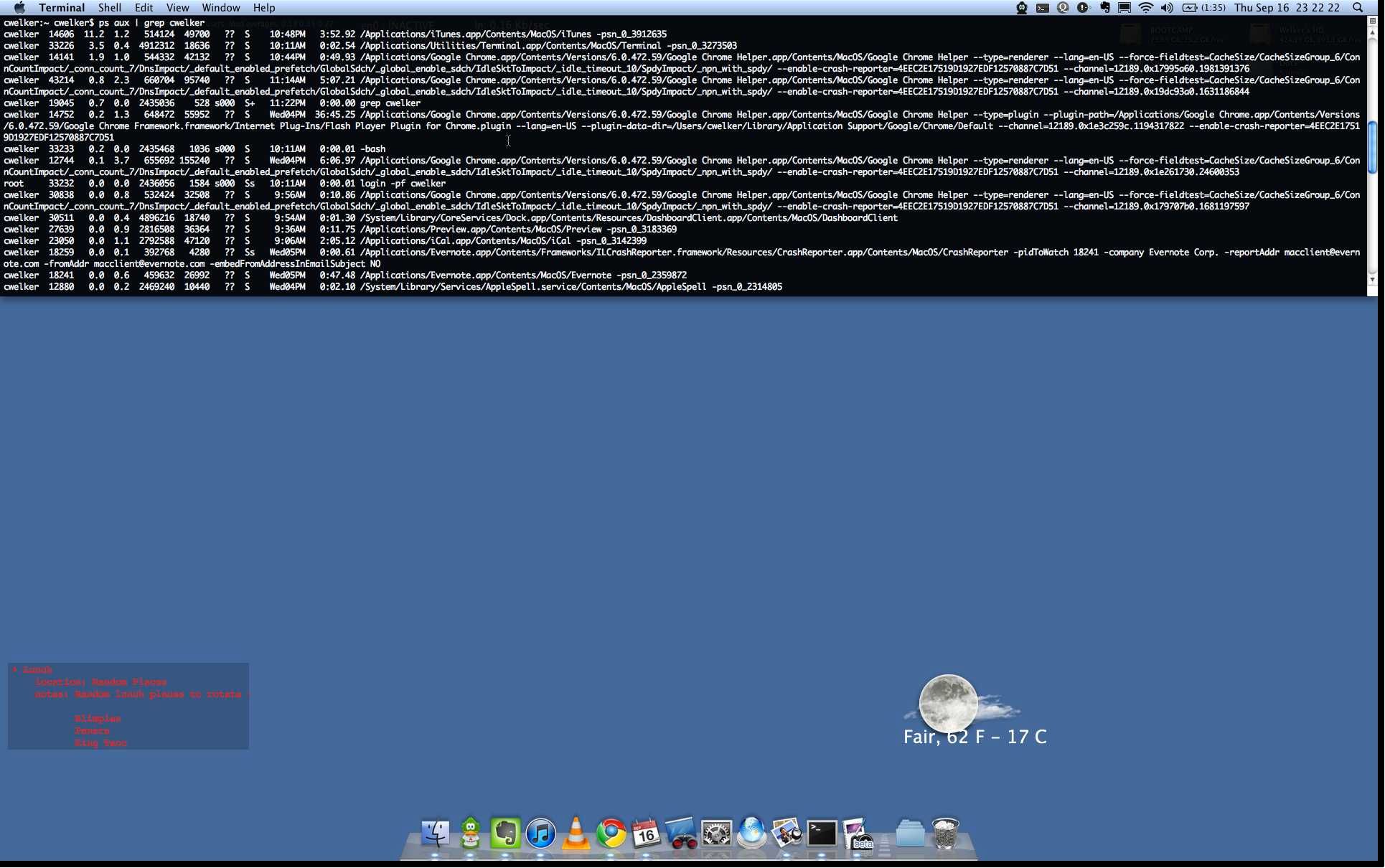The height and width of the screenshot is (868, 1385).
Task: Open the date and time menu
Action: [1287, 7]
